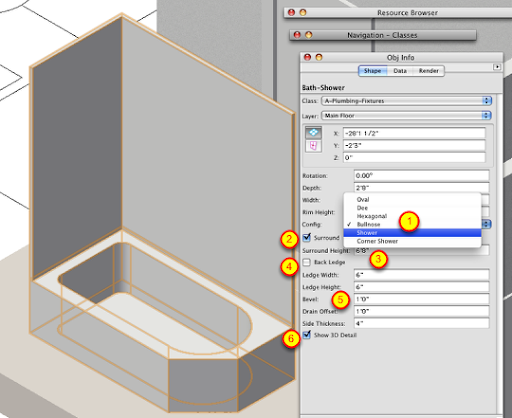
Task: Edit the Drain Offset field
Action: pyautogui.click(x=421, y=311)
